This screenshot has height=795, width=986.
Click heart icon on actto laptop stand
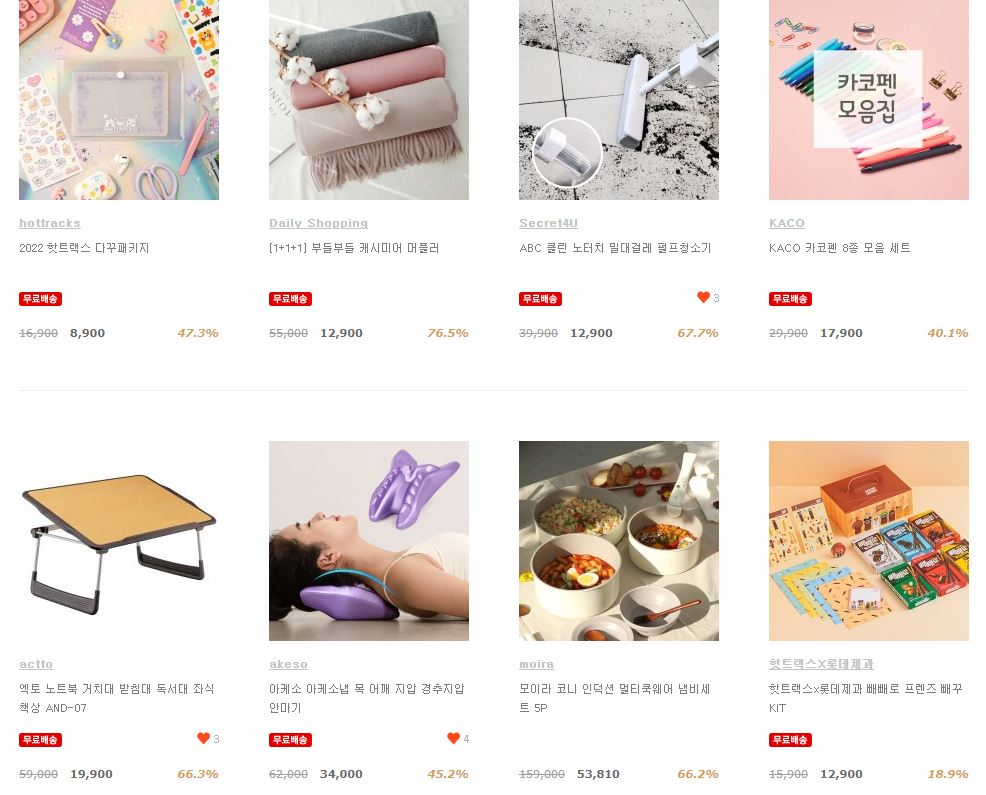[x=203, y=738]
